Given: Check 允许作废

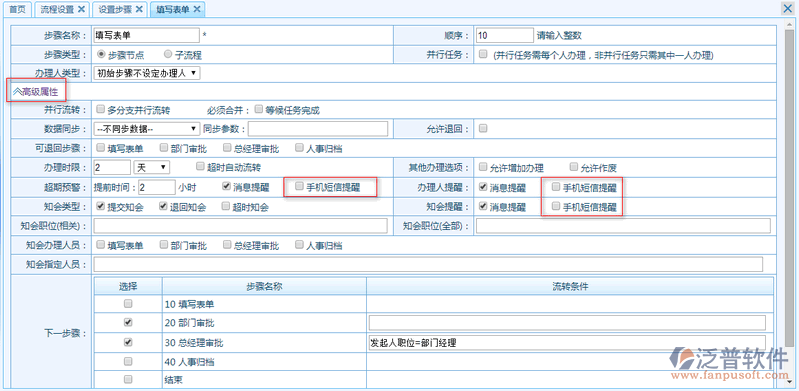Looking at the screenshot, I should pos(574,167).
